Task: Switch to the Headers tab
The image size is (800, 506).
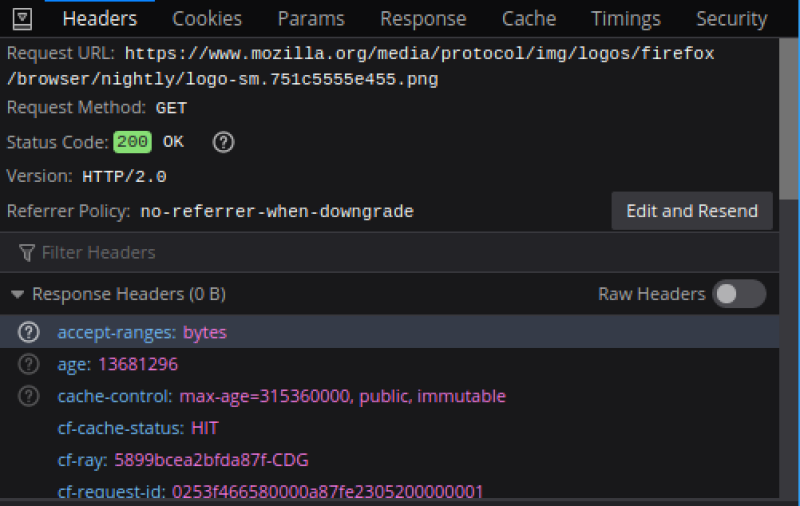Action: [x=99, y=19]
